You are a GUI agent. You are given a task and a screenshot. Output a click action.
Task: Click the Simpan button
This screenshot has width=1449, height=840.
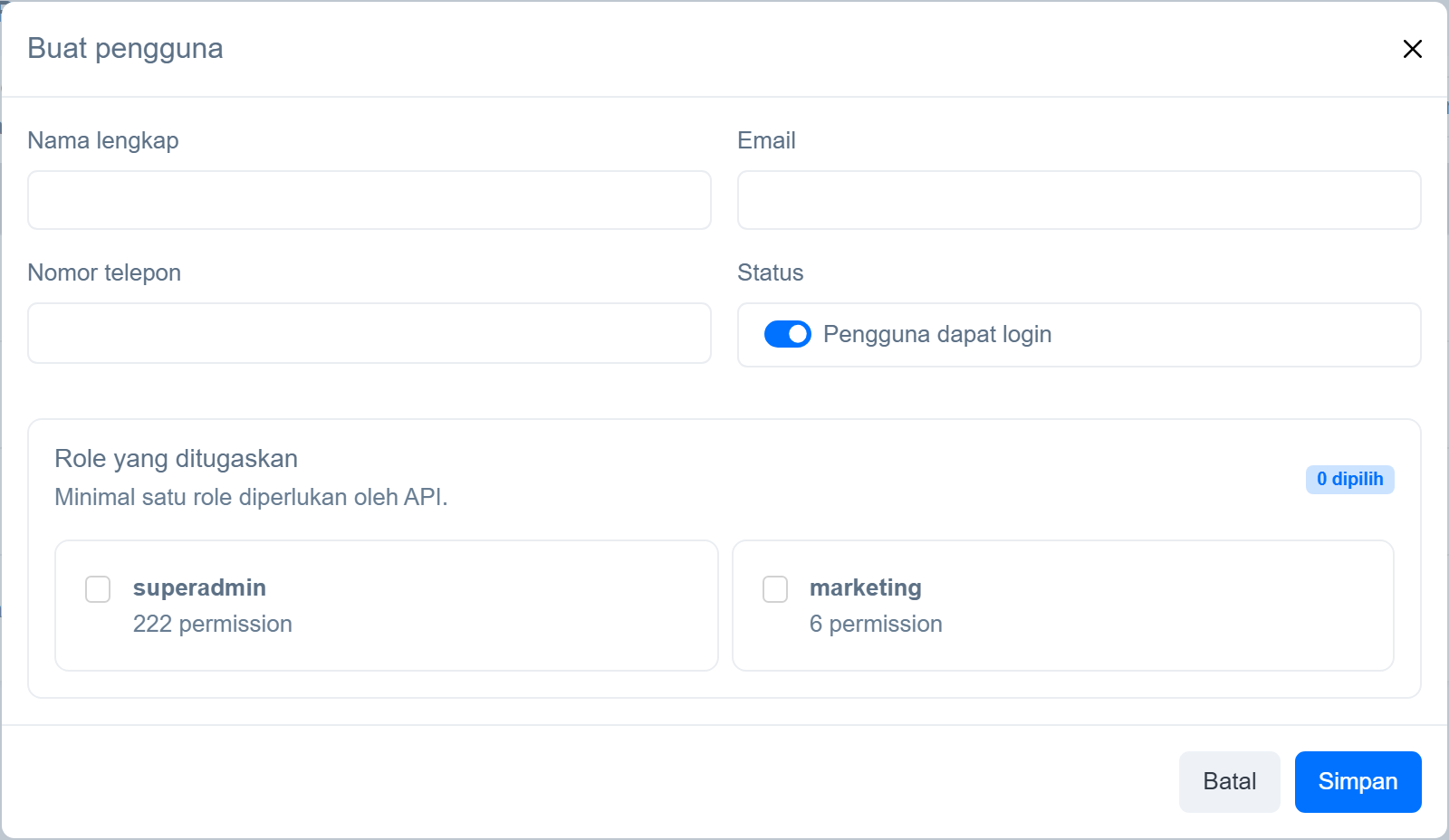click(x=1358, y=781)
